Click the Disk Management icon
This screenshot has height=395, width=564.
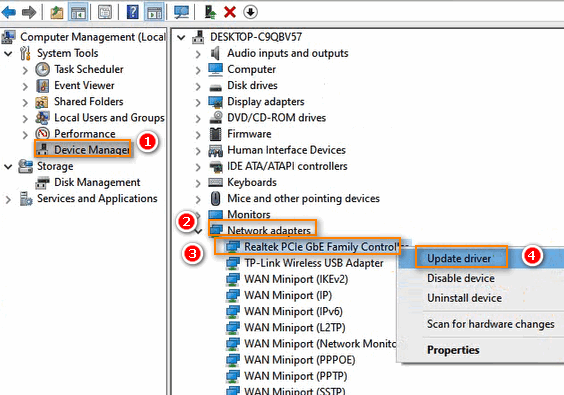pos(42,182)
